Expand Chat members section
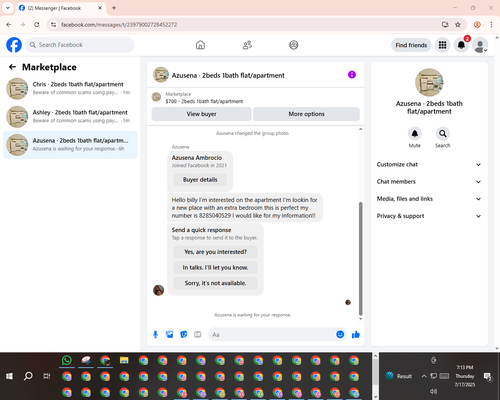 pyautogui.click(x=429, y=182)
